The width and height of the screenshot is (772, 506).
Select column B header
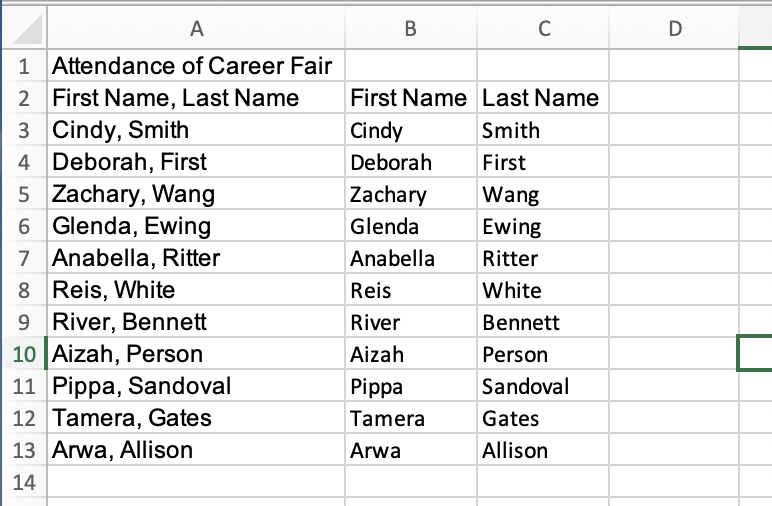[410, 30]
